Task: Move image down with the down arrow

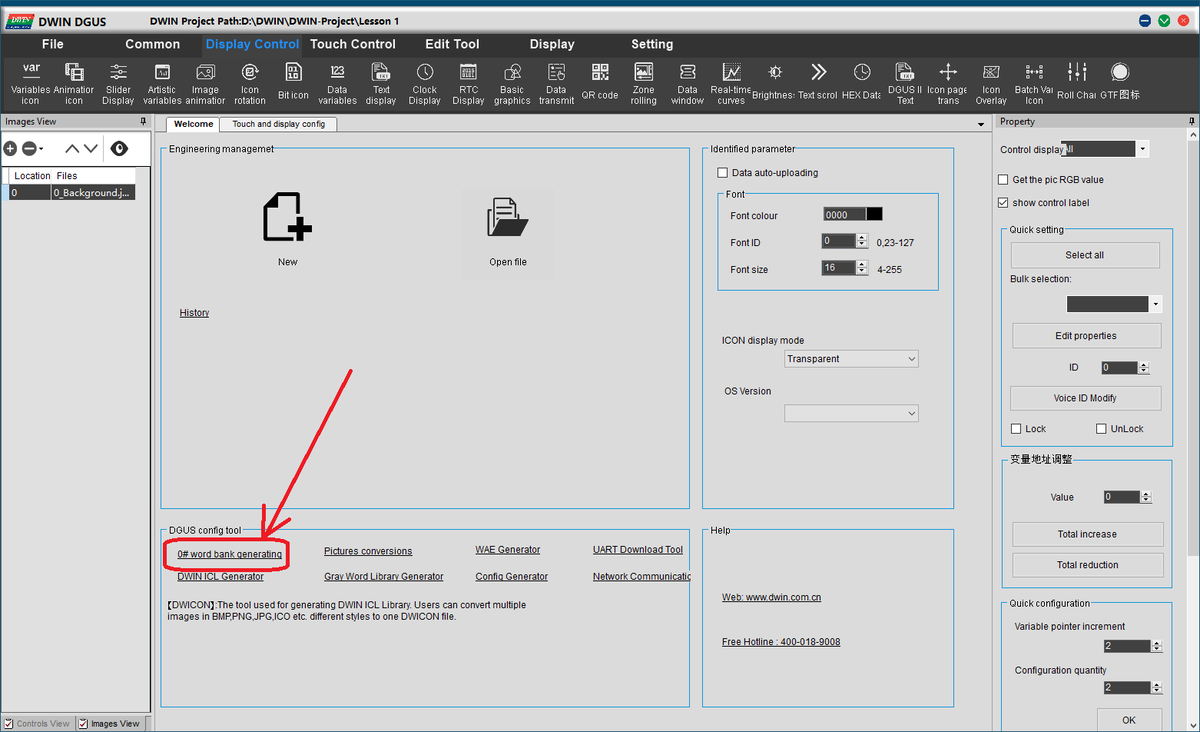Action: [x=91, y=148]
